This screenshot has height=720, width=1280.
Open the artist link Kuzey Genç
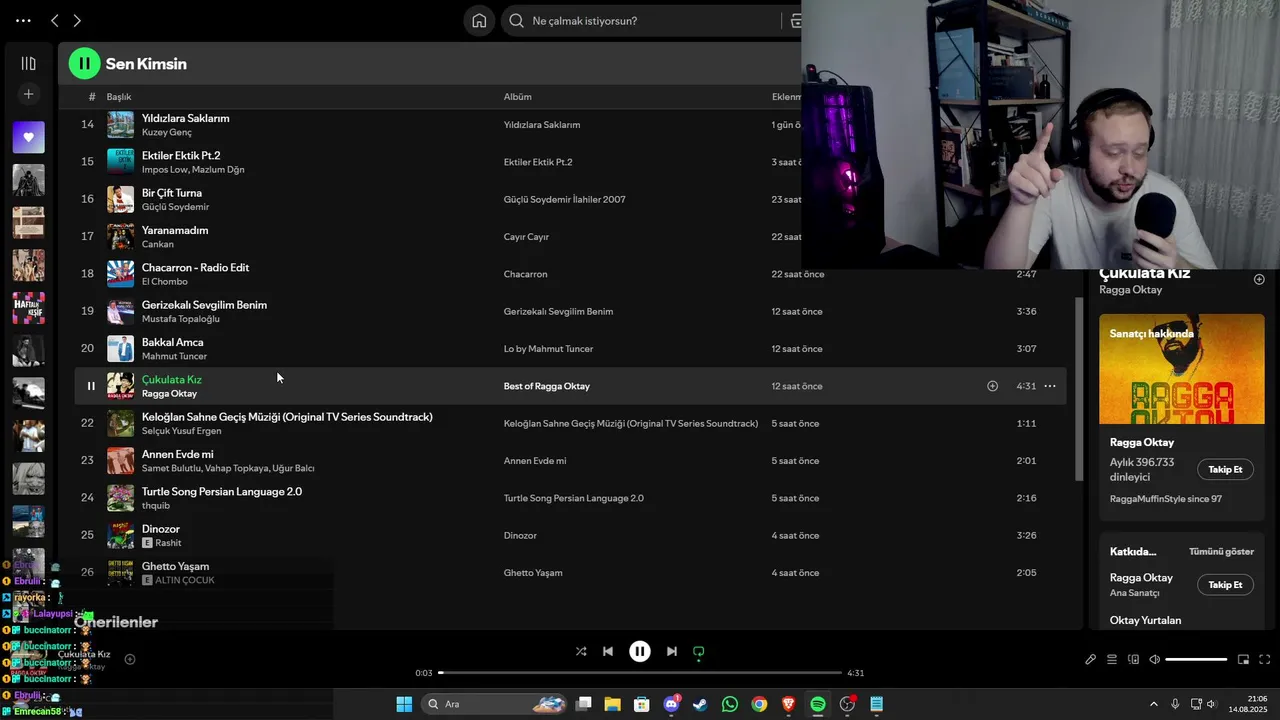[x=167, y=132]
